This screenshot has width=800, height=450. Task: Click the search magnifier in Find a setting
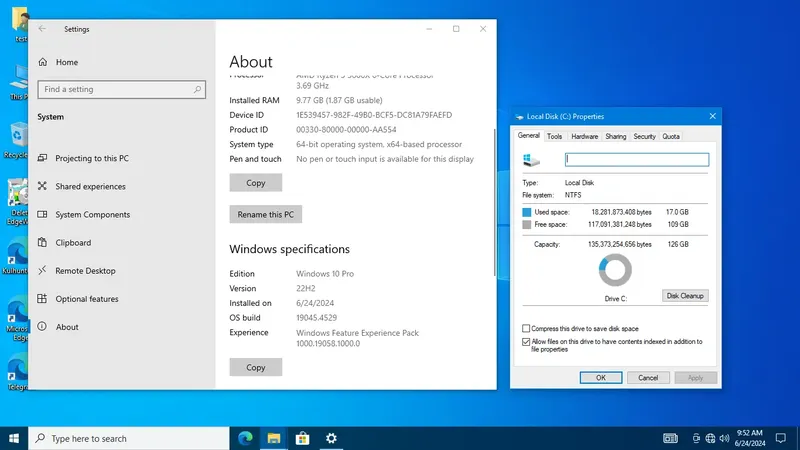[x=197, y=89]
